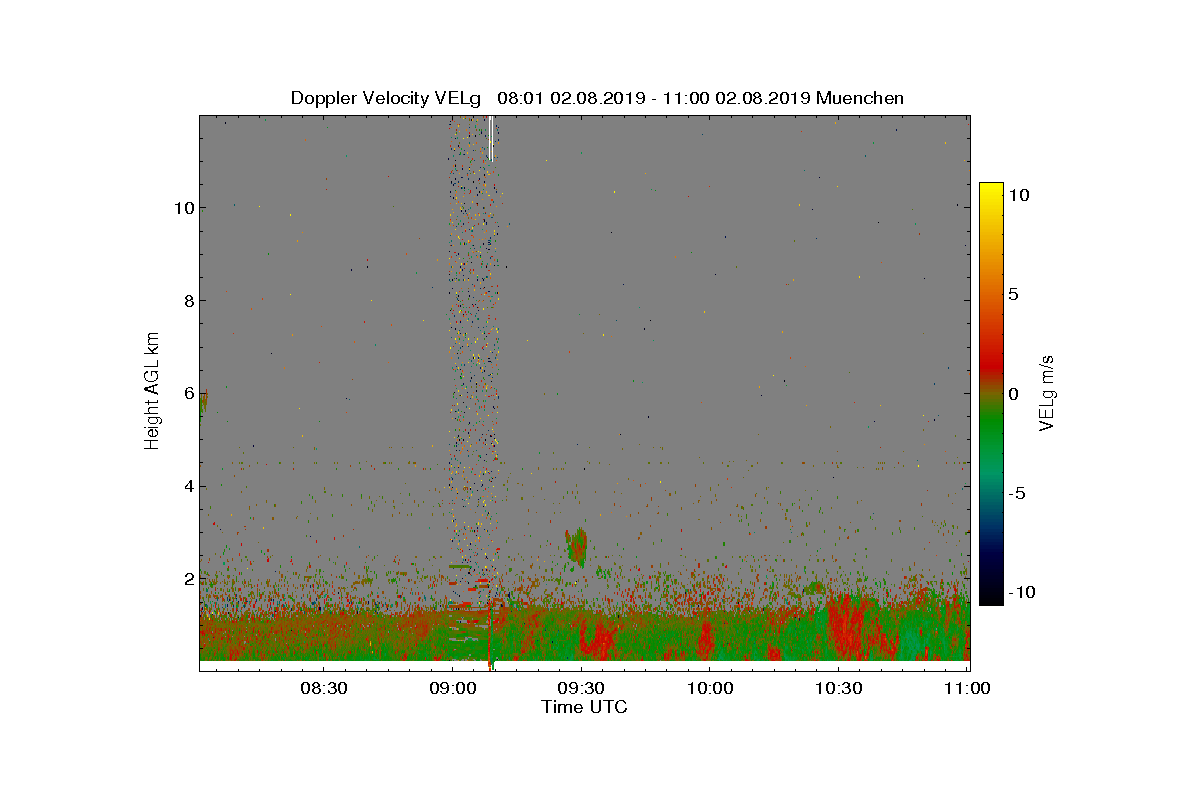Click the colorbar value -5

pos(1015,493)
